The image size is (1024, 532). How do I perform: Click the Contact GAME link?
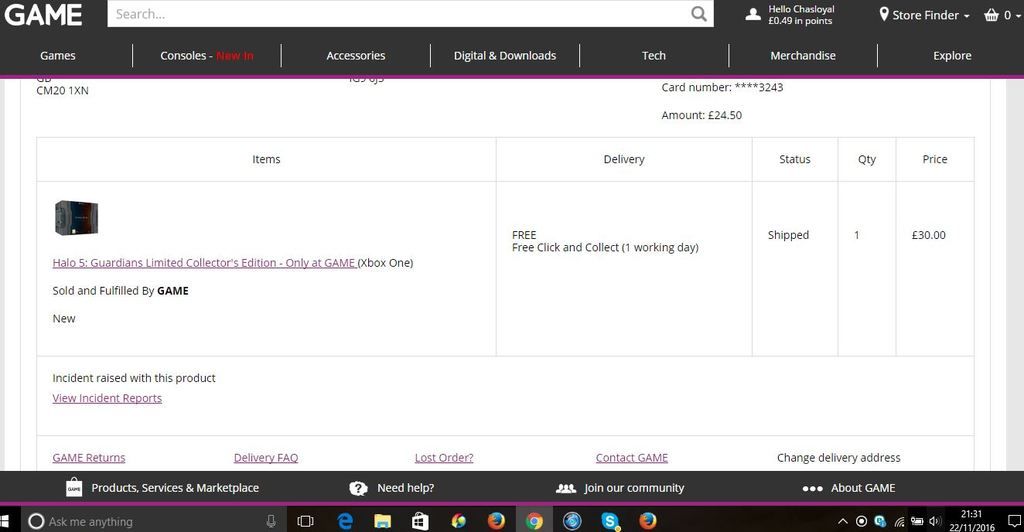(x=632, y=458)
